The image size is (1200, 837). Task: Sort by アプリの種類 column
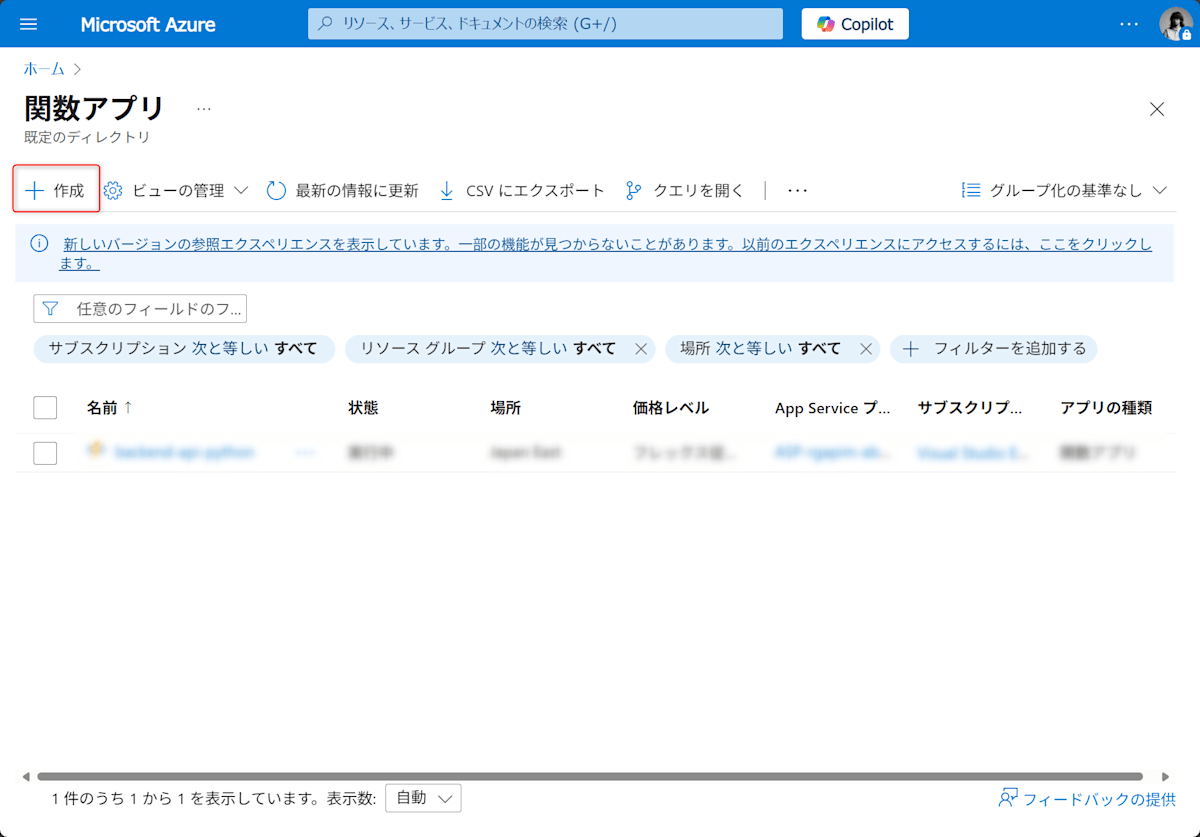[1106, 407]
